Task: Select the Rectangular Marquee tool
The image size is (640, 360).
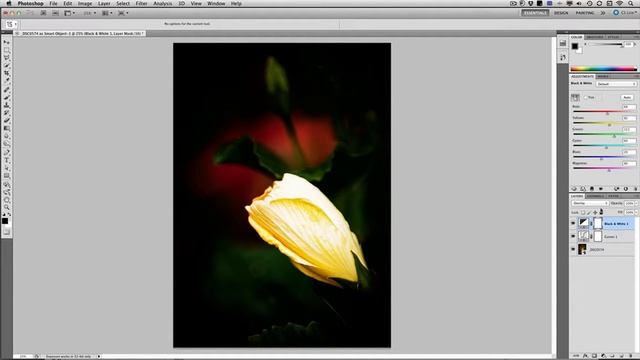Action: point(7,50)
